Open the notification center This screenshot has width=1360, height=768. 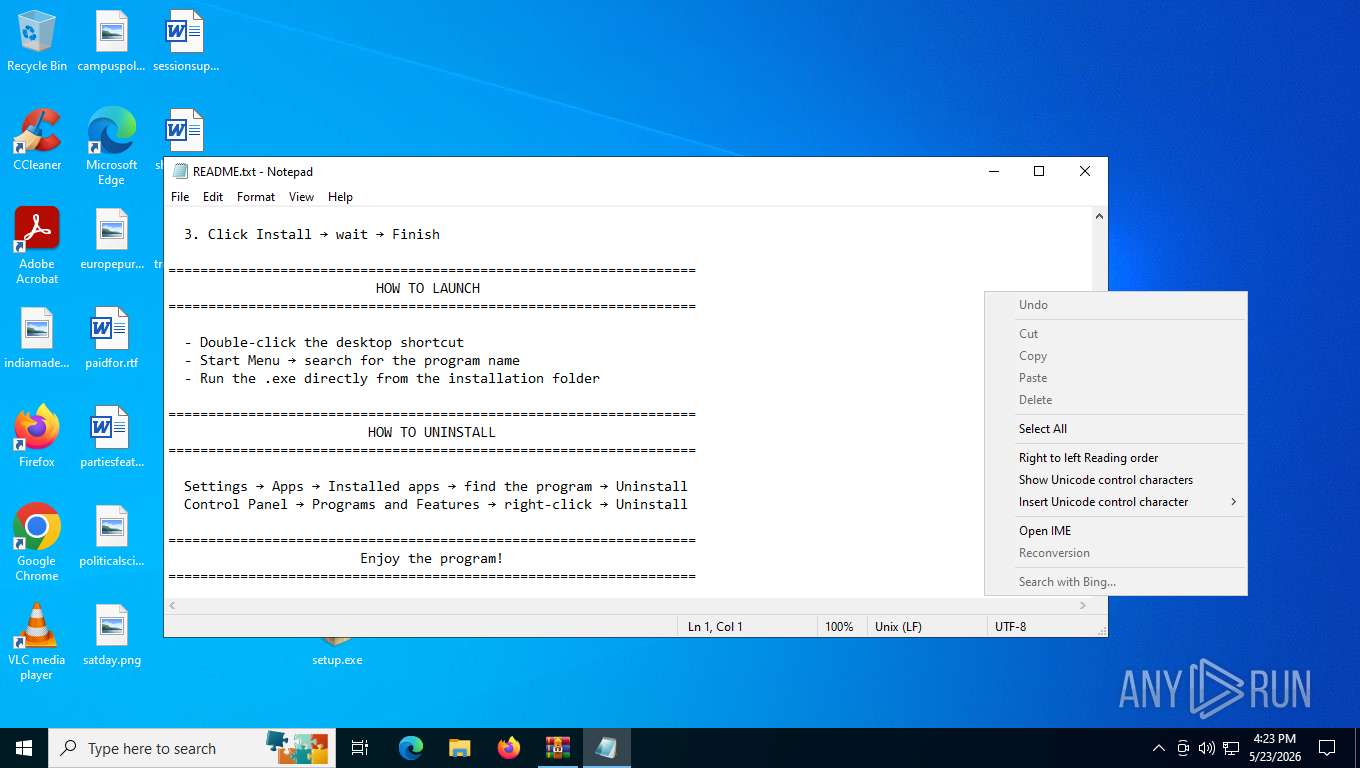[x=1327, y=748]
